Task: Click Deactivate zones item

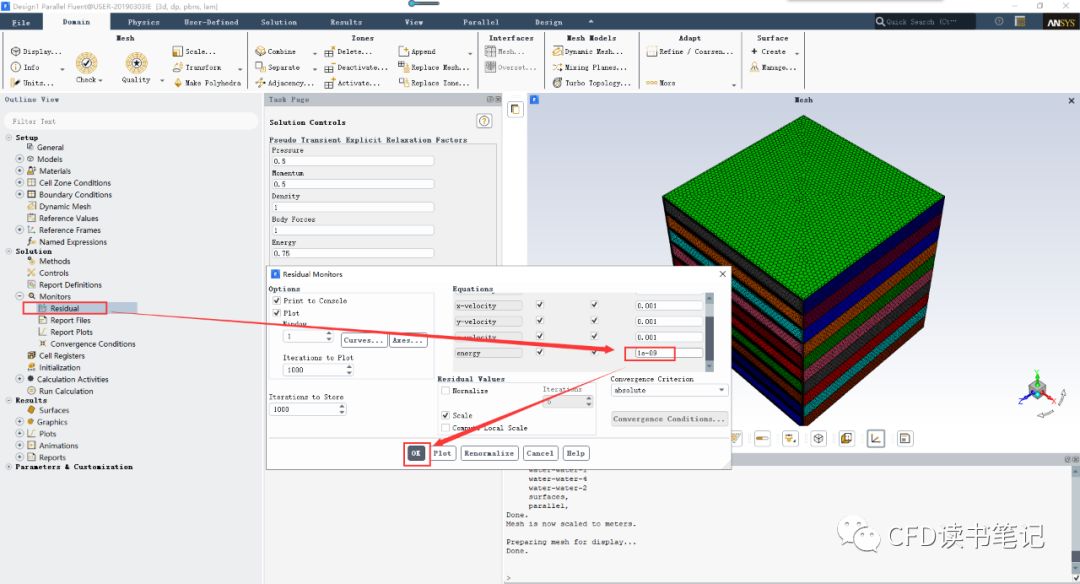Action: pyautogui.click(x=356, y=67)
